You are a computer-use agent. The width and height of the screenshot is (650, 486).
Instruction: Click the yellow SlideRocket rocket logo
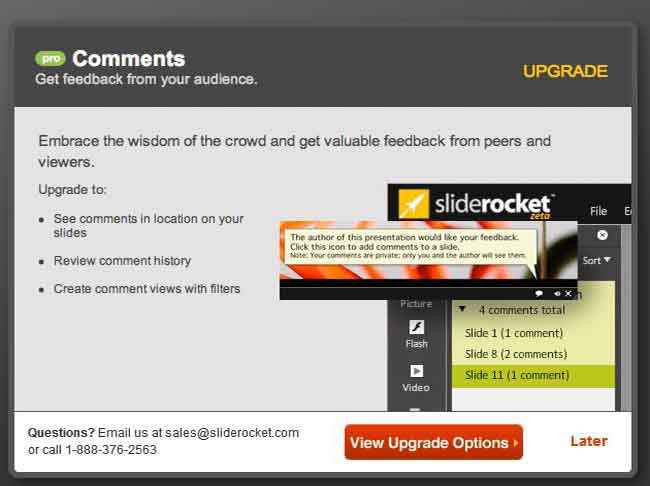tap(413, 204)
